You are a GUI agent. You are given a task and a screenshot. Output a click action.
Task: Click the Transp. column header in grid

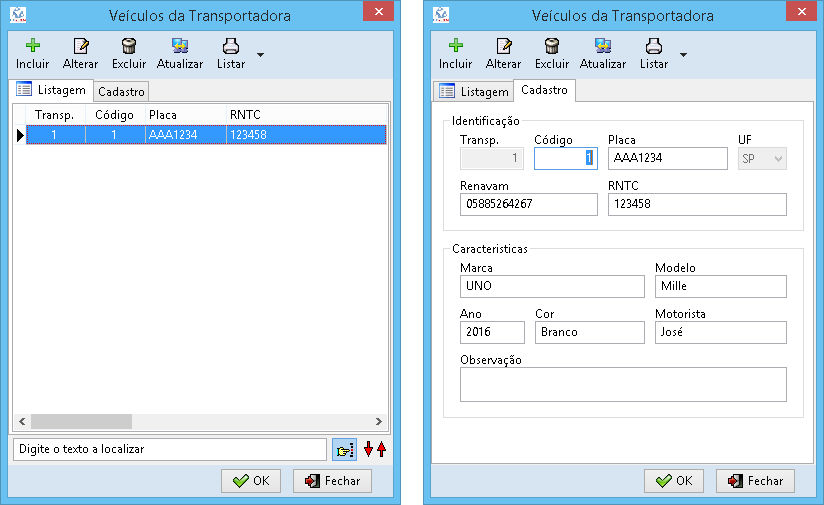(56, 115)
